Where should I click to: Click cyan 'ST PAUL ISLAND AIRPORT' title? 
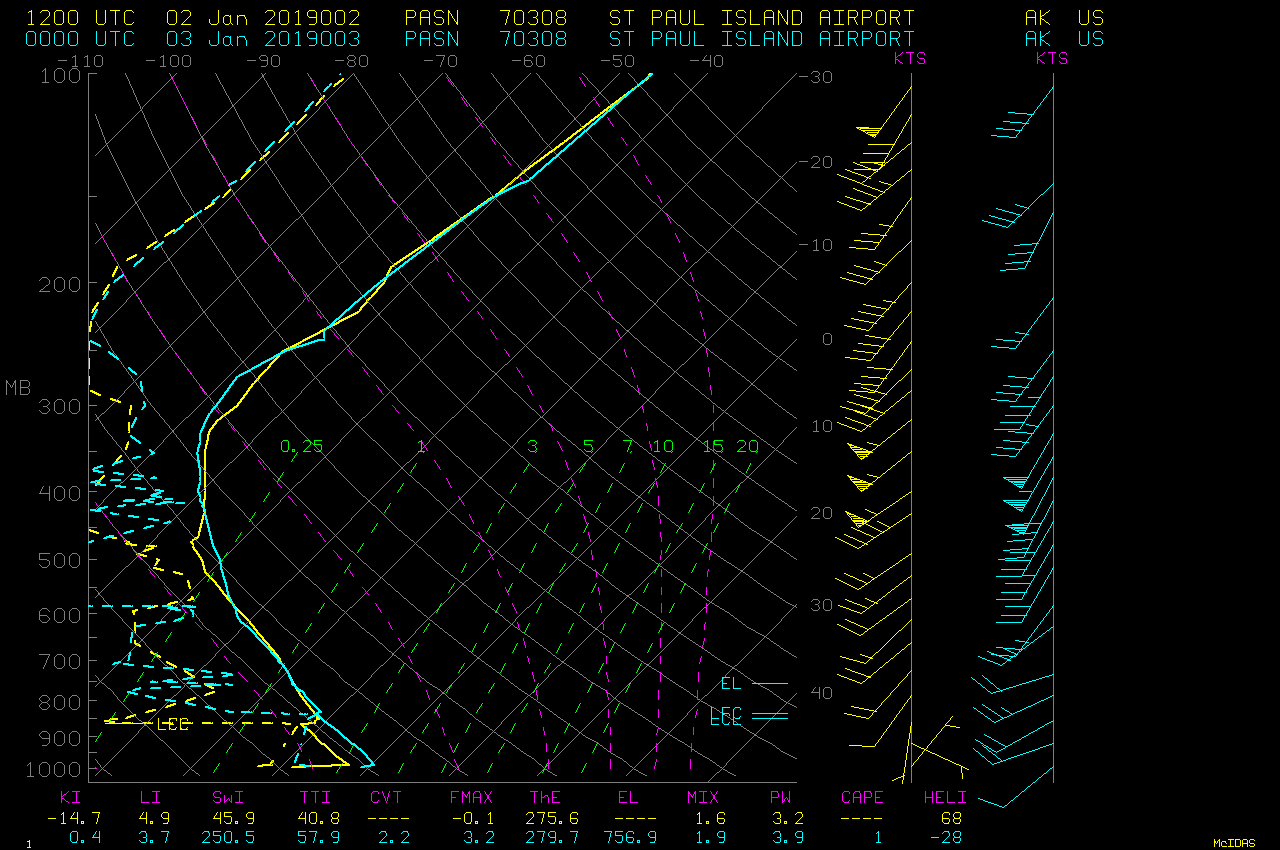tap(762, 39)
